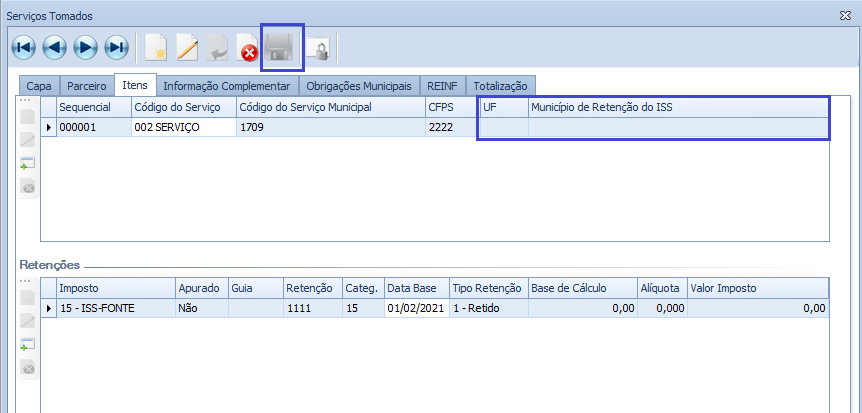Click the undo arrow toolbar icon

[x=218, y=48]
